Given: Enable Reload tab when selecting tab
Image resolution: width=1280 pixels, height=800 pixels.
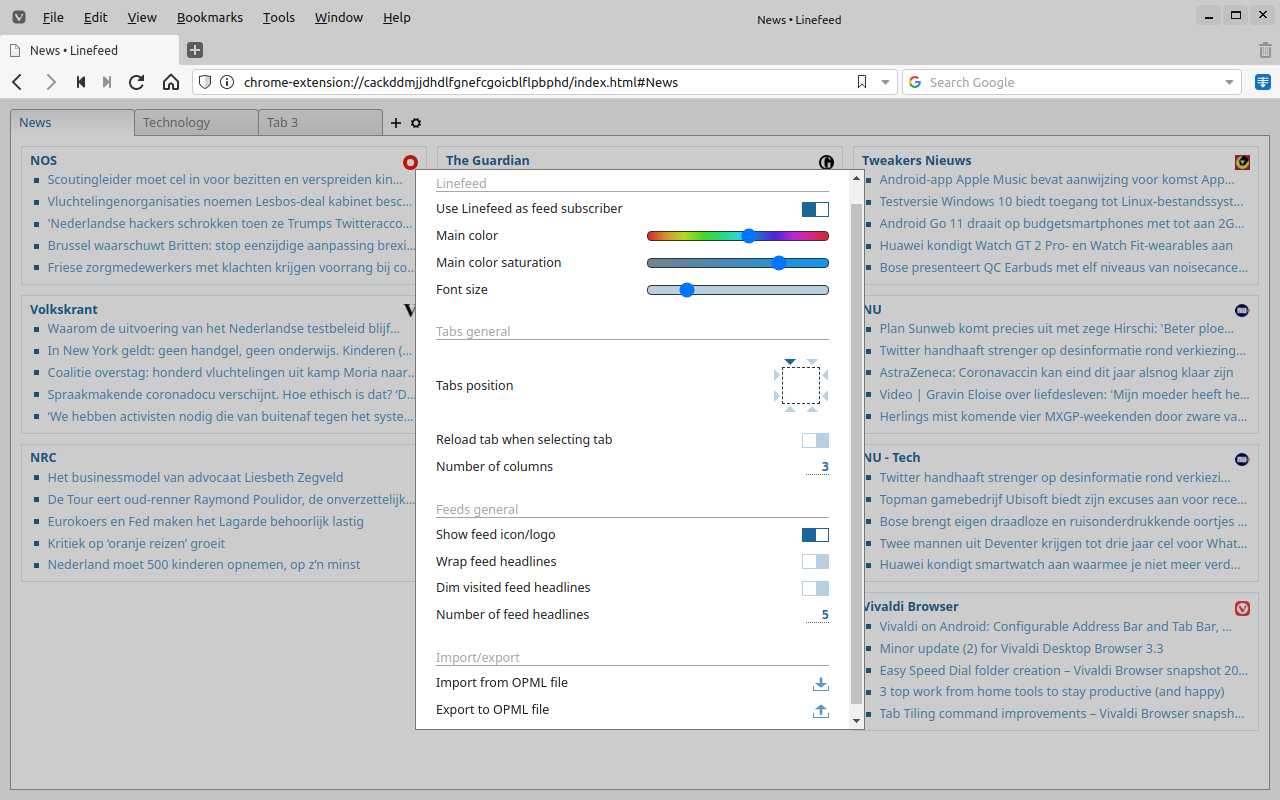Looking at the screenshot, I should point(815,440).
